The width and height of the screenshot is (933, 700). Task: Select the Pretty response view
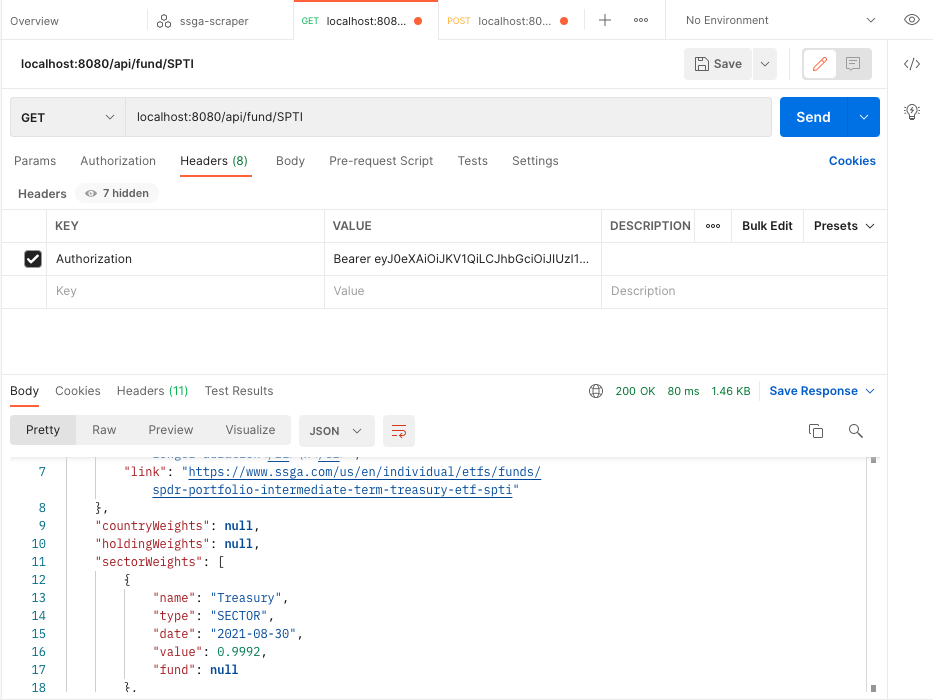(43, 430)
